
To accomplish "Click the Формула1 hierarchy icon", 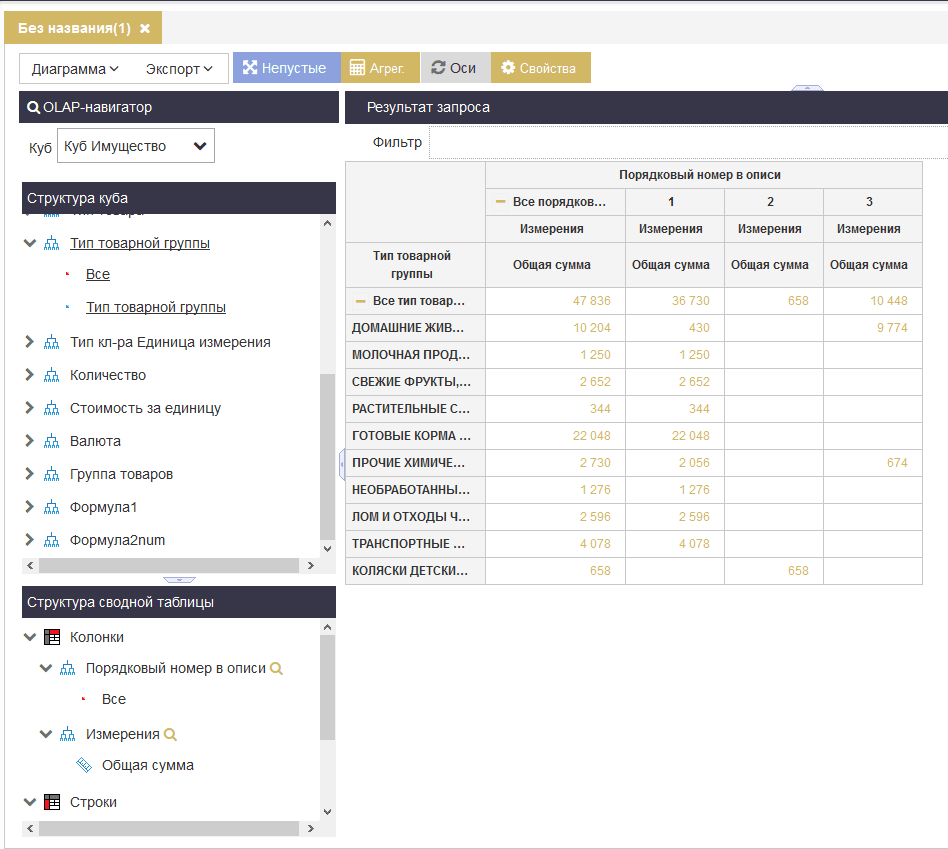I will click(x=52, y=507).
